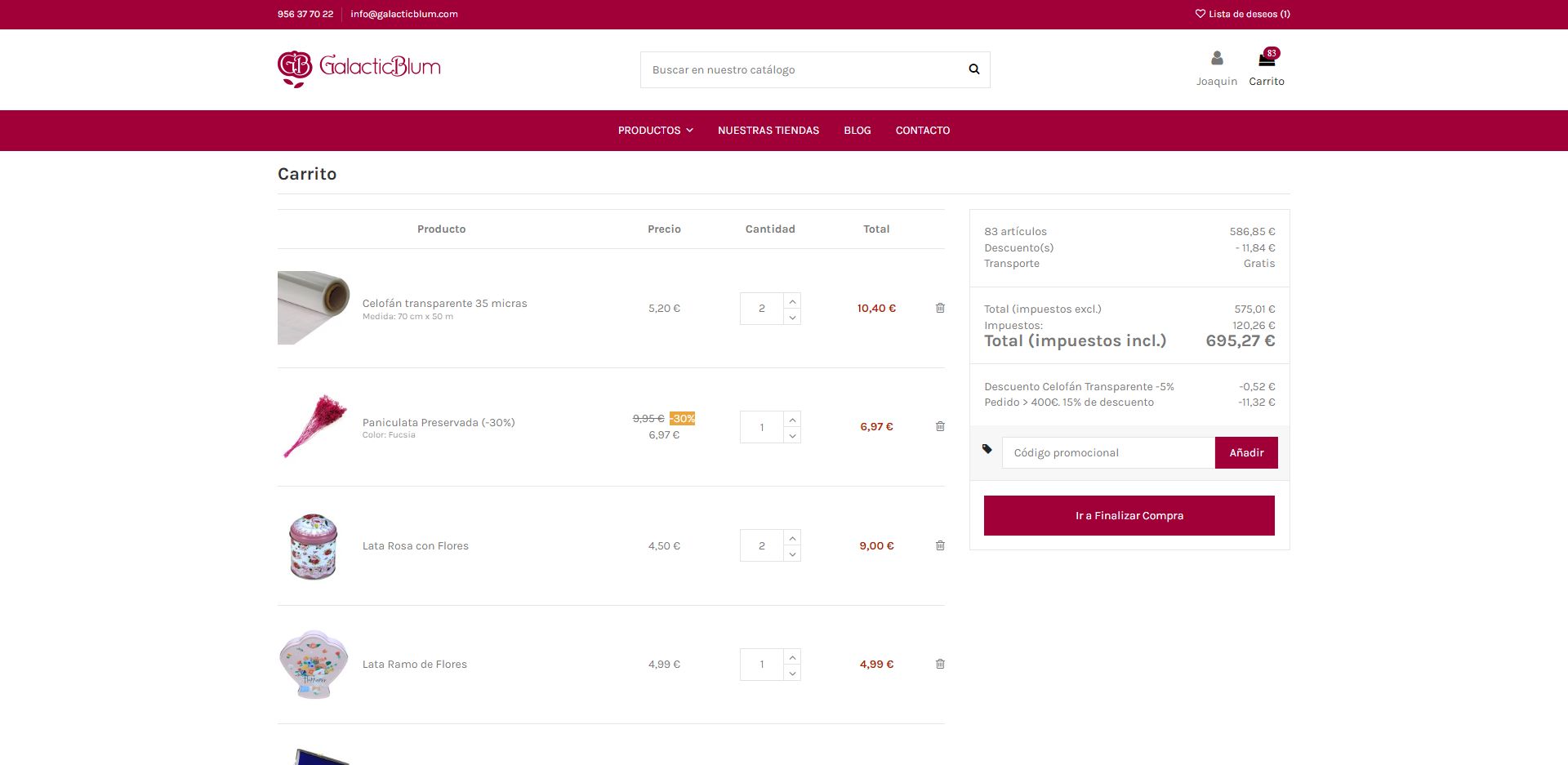
Task: Edit quantity field for Celofán transparente
Action: click(762, 309)
